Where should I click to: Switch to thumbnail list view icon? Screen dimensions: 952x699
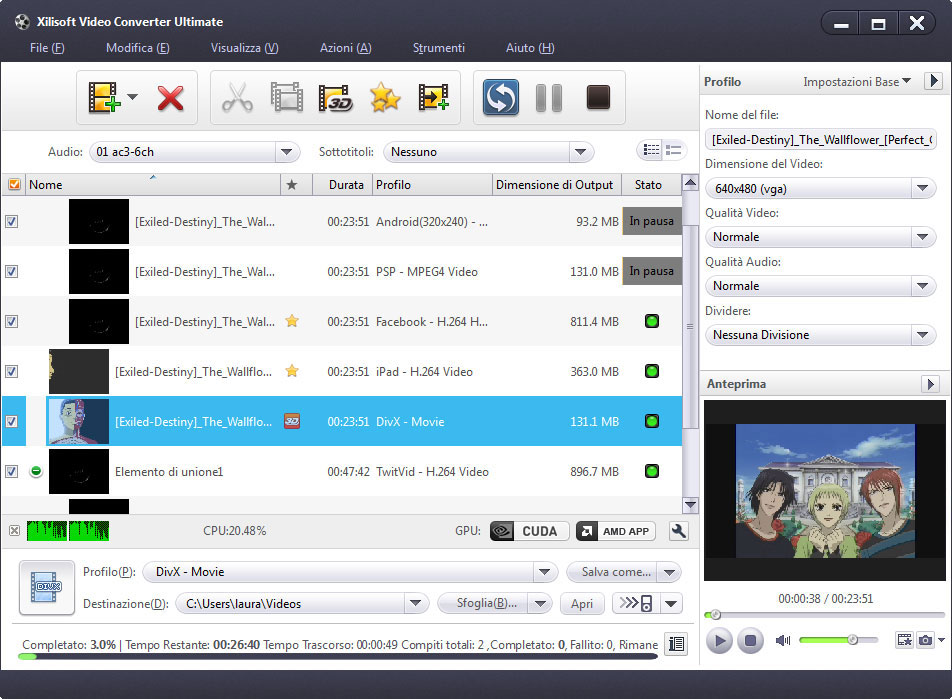coord(673,149)
